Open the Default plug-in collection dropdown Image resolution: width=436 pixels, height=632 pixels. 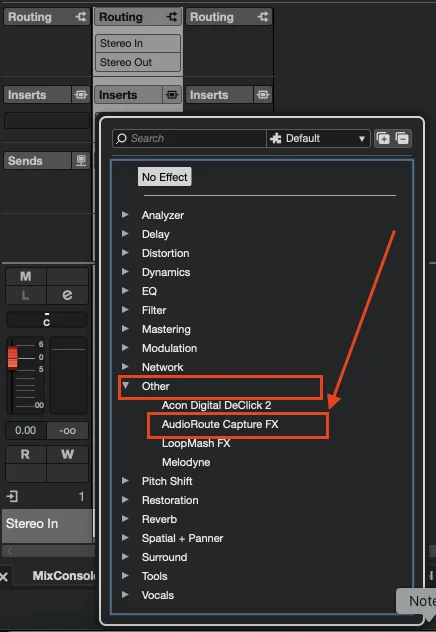pyautogui.click(x=318, y=138)
